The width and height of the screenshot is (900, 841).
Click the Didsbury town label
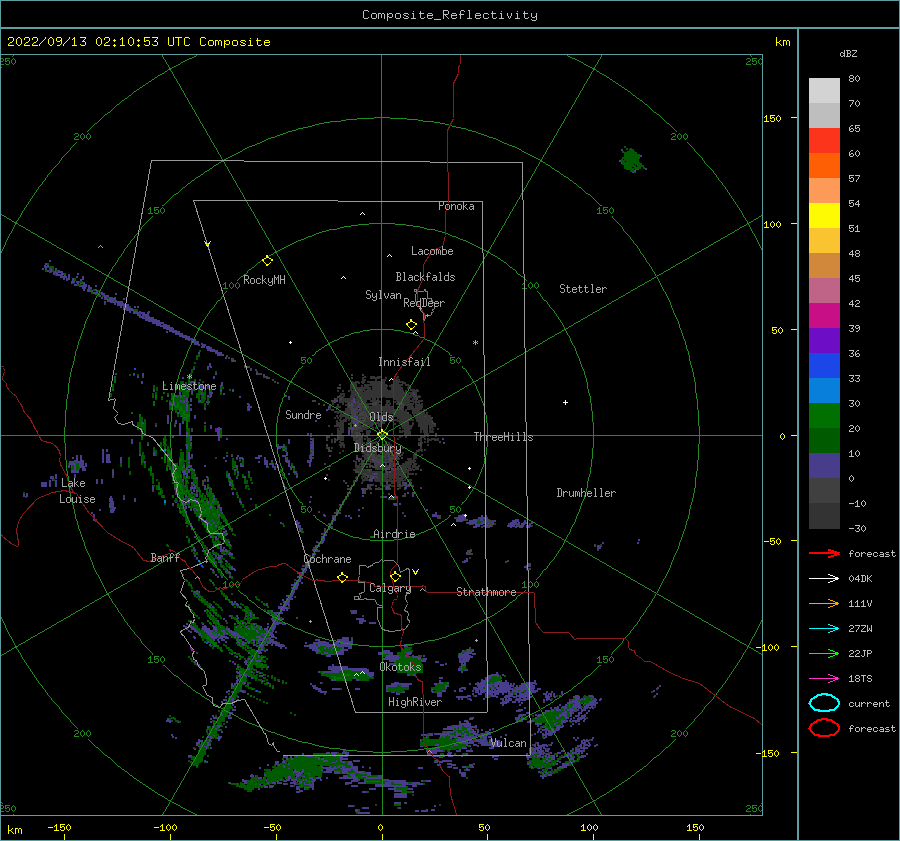point(377,448)
